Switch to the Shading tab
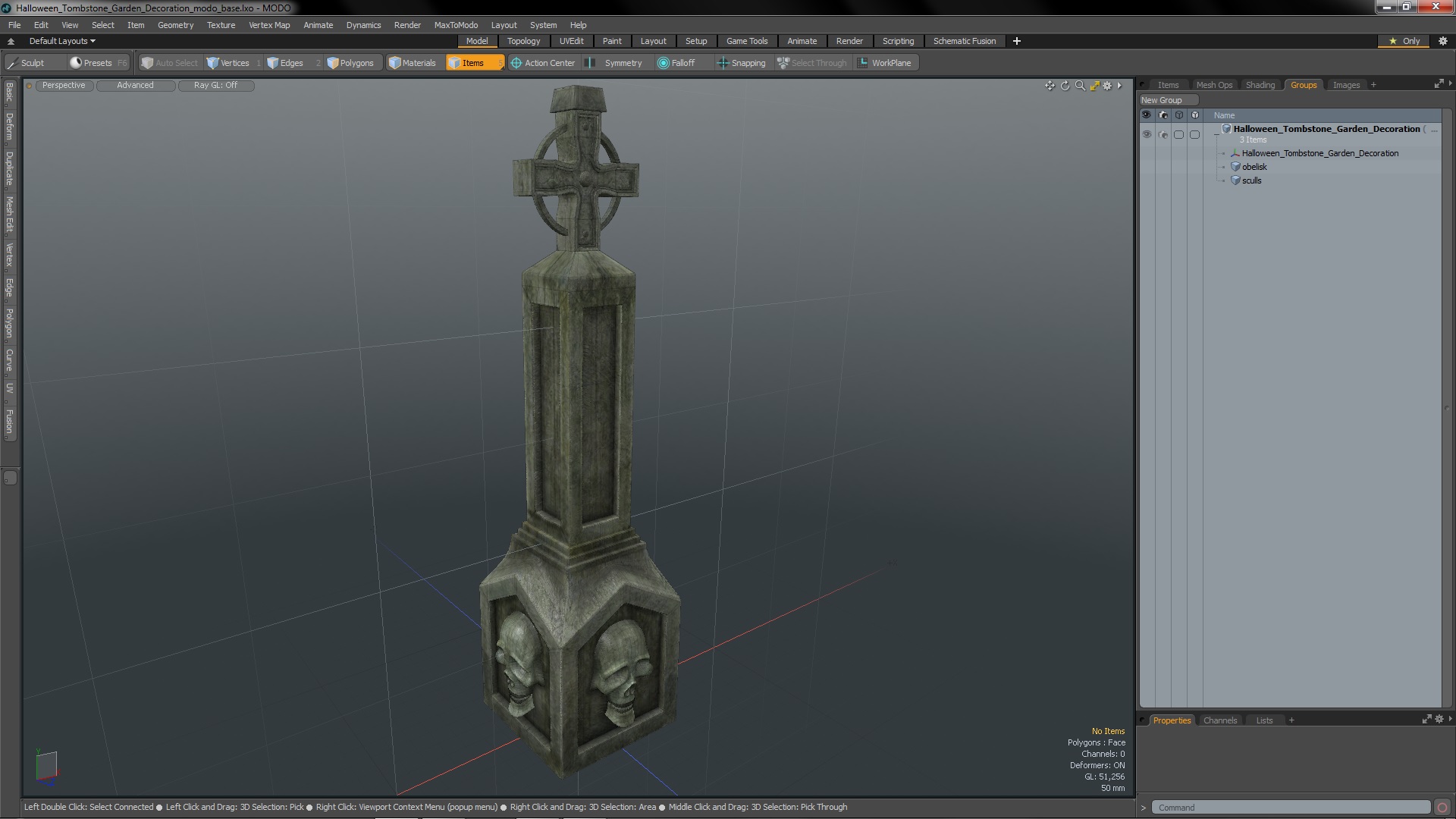1456x819 pixels. 1260,85
